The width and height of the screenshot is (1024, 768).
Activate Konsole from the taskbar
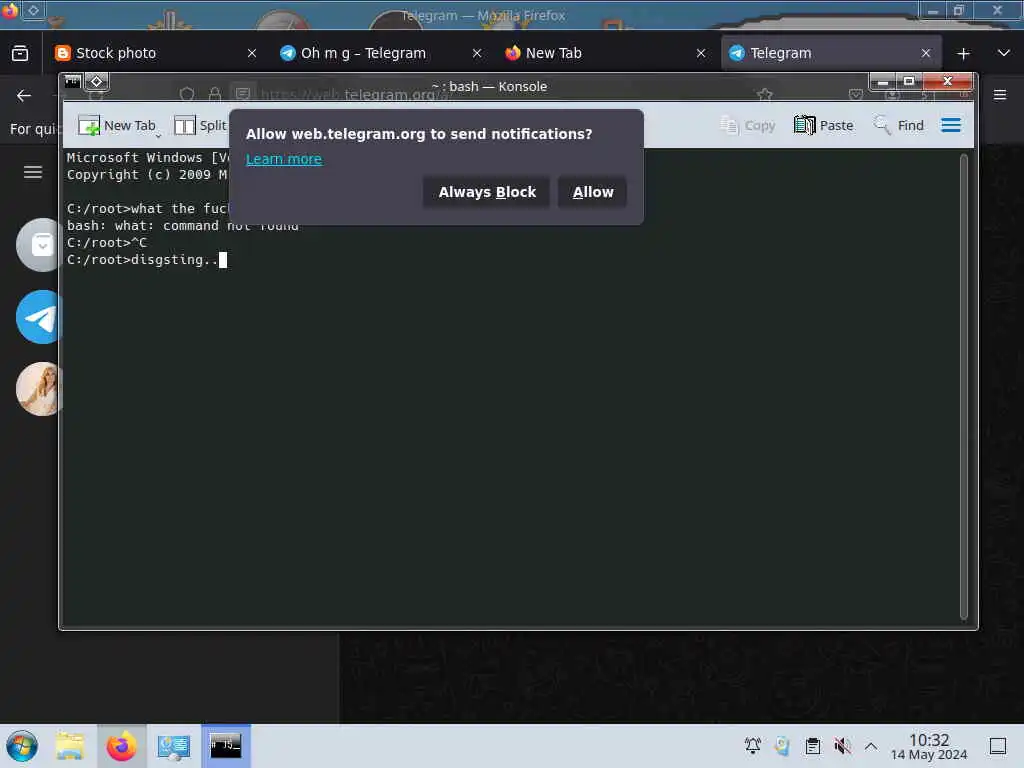225,746
